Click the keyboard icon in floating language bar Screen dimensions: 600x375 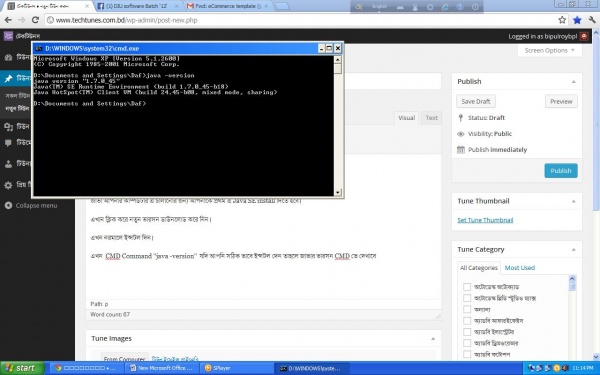pos(400,7)
